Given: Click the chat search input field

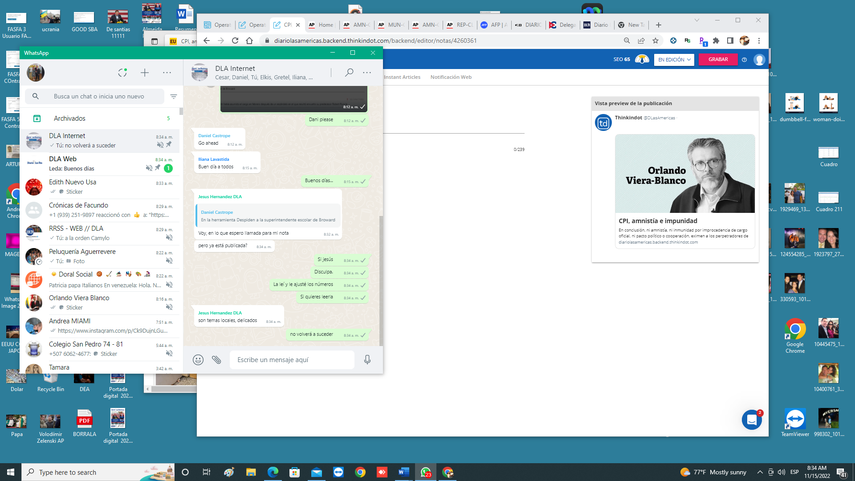Looking at the screenshot, I should (x=98, y=97).
